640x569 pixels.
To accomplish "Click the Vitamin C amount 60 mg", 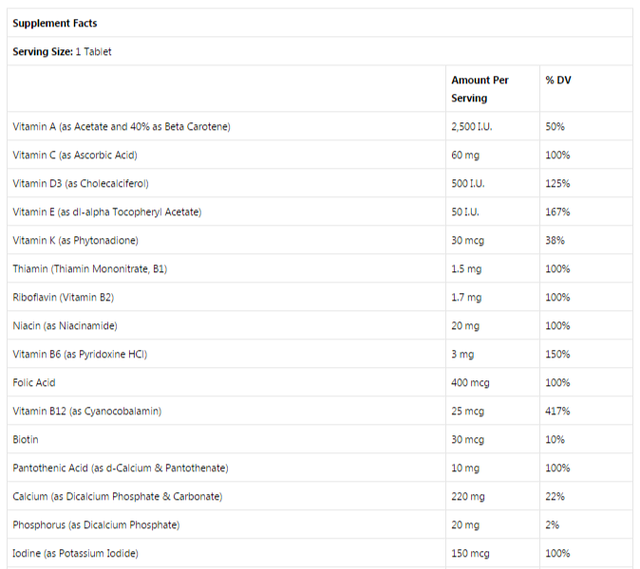I will [x=466, y=155].
